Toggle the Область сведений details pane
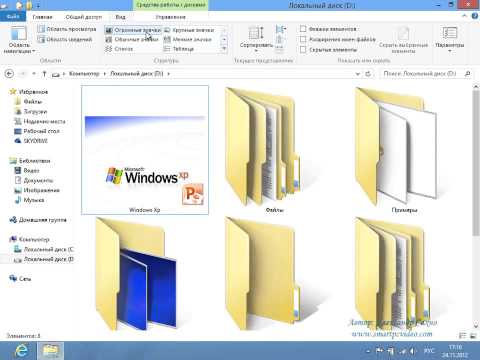 click(x=65, y=39)
